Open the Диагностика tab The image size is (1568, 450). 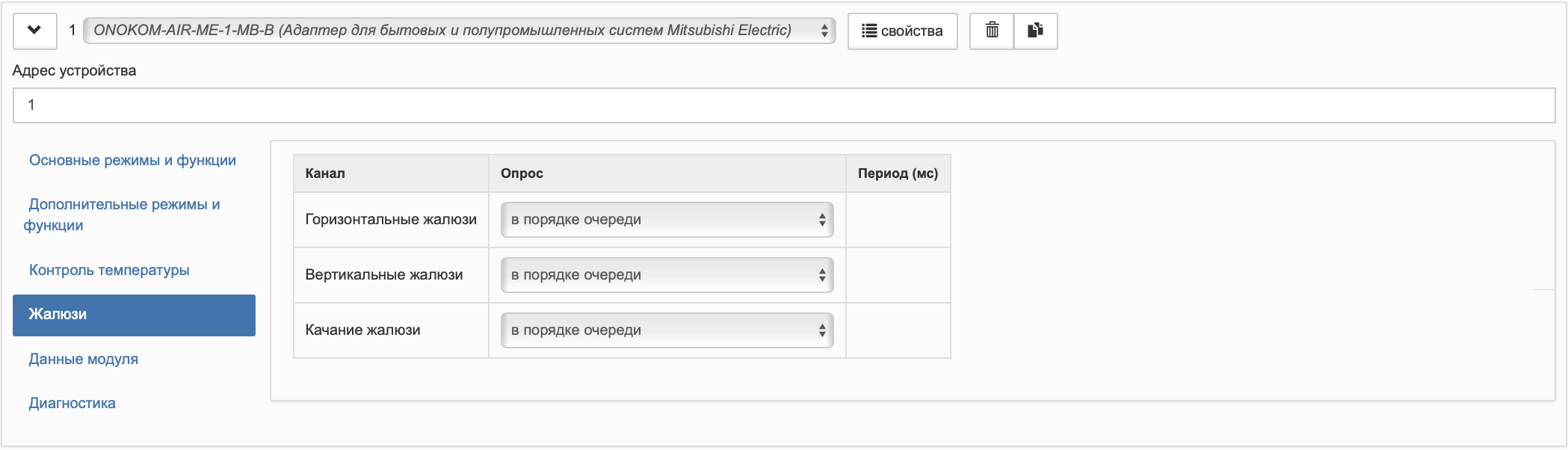point(72,404)
